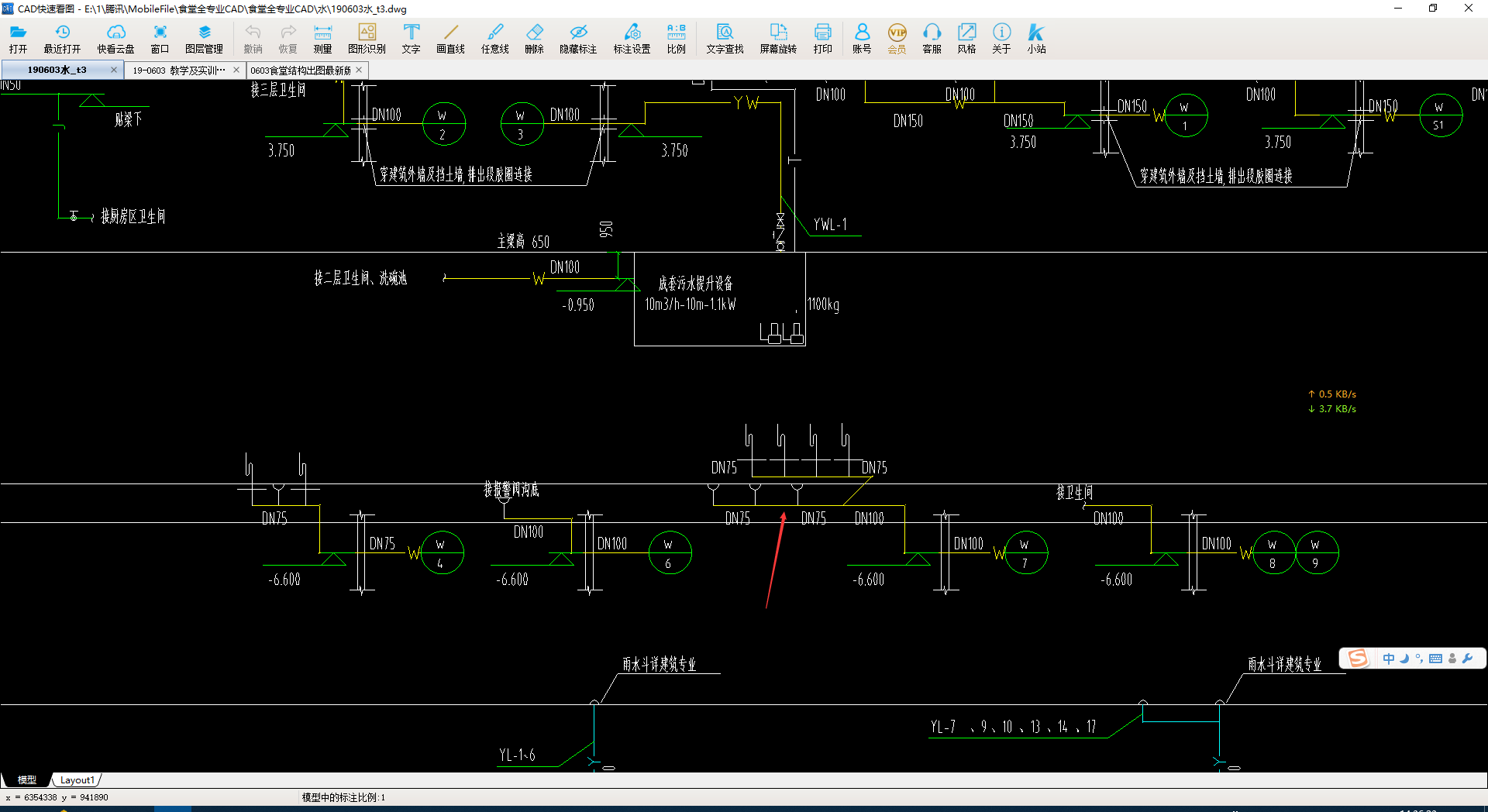Select the 删除 eraser tool
This screenshot has width=1488, height=812.
[x=534, y=39]
